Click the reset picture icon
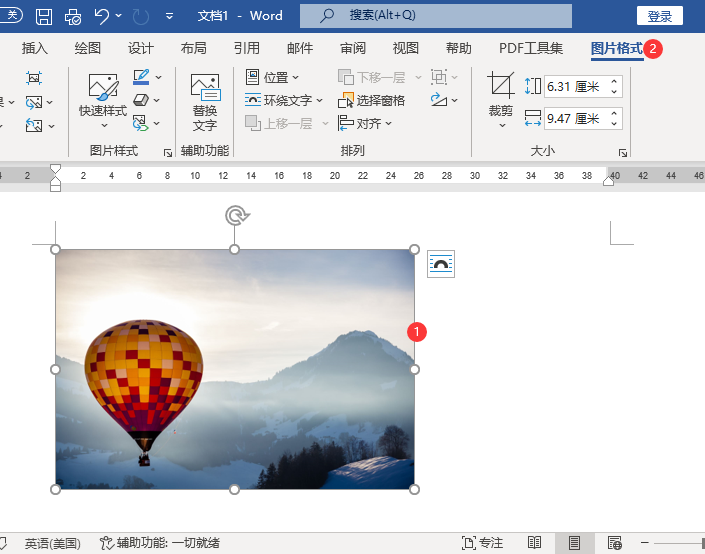This screenshot has height=554, width=705. pyautogui.click(x=34, y=126)
